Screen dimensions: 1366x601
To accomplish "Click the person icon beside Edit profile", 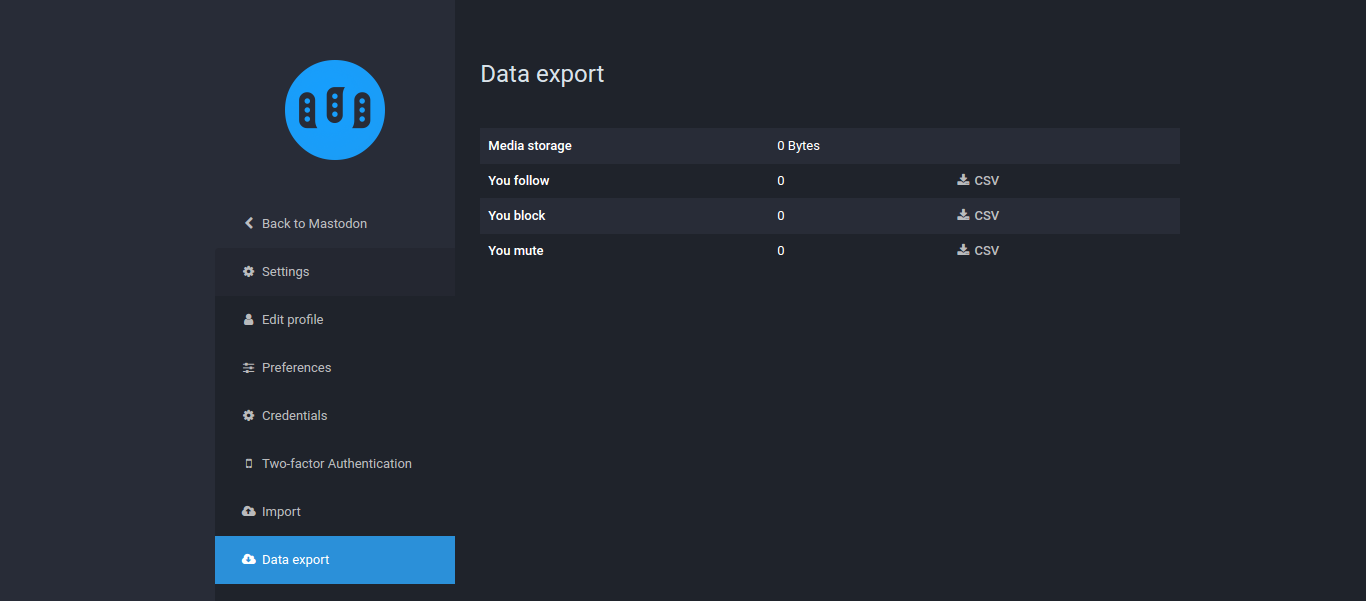I will pos(249,320).
